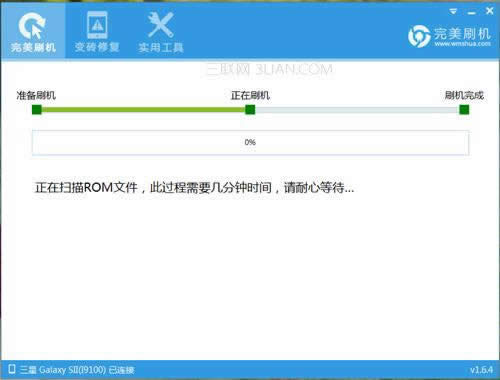Click the 0% progress bar

pos(250,143)
